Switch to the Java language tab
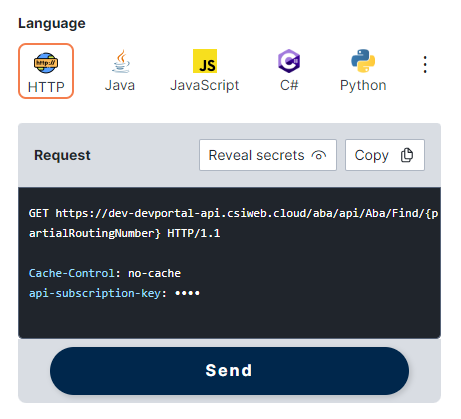 click(120, 71)
